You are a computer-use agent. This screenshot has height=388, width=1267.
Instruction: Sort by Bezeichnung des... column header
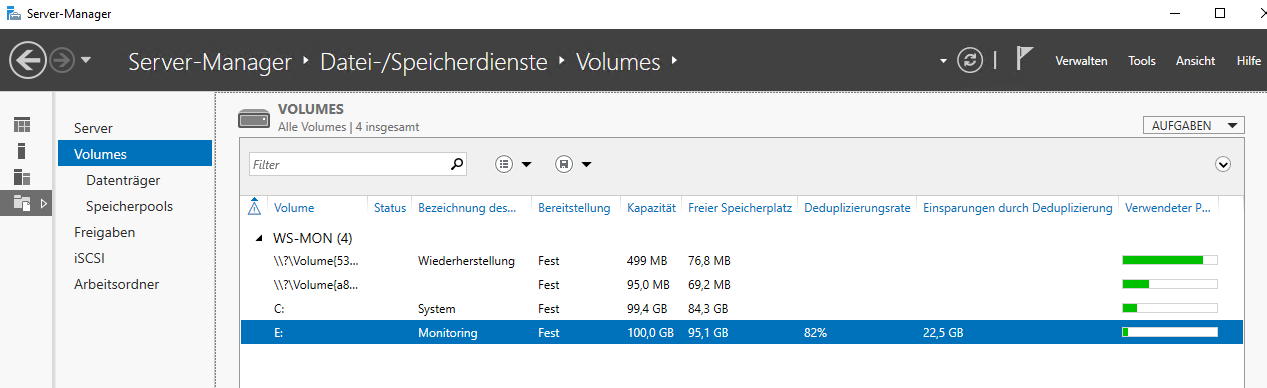click(468, 208)
